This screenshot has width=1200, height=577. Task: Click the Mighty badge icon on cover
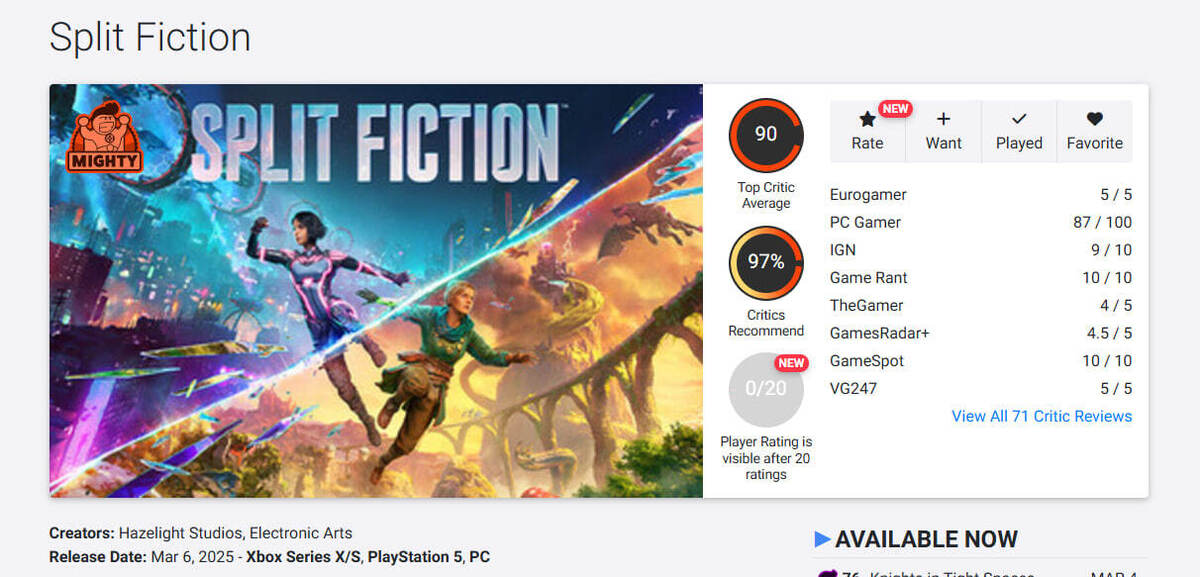pyautogui.click(x=105, y=137)
